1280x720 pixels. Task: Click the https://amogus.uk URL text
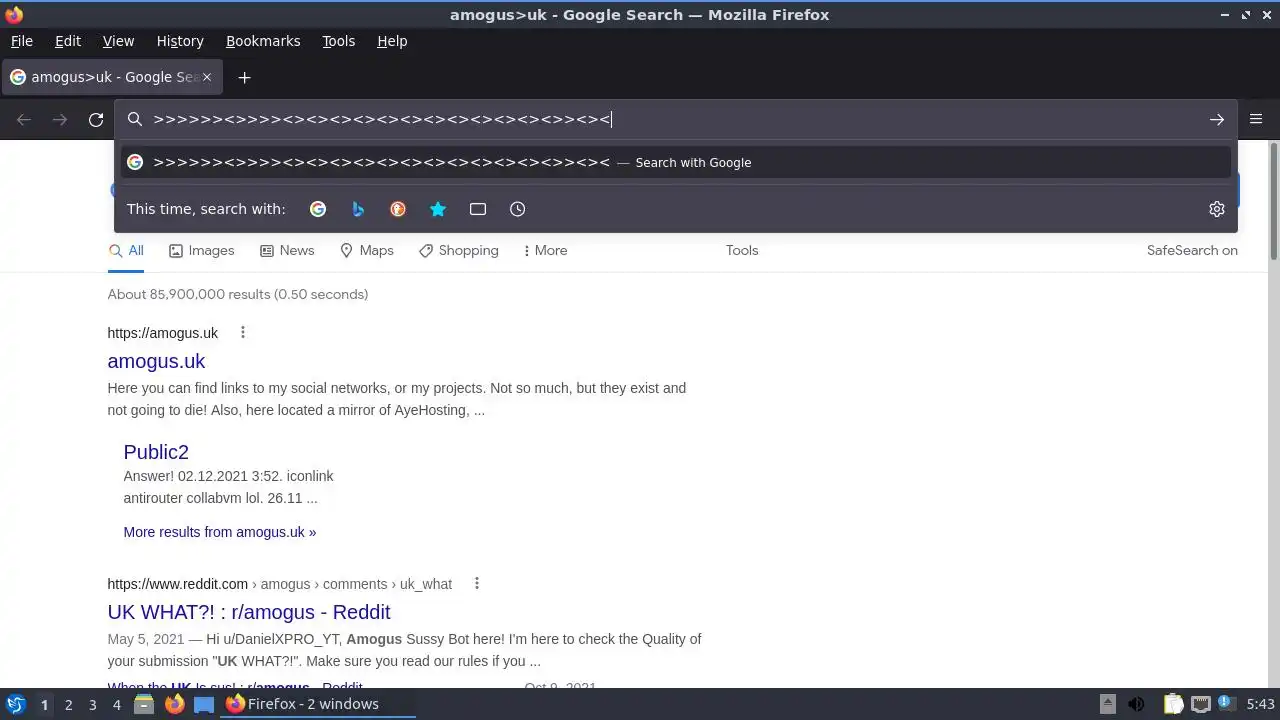[163, 333]
